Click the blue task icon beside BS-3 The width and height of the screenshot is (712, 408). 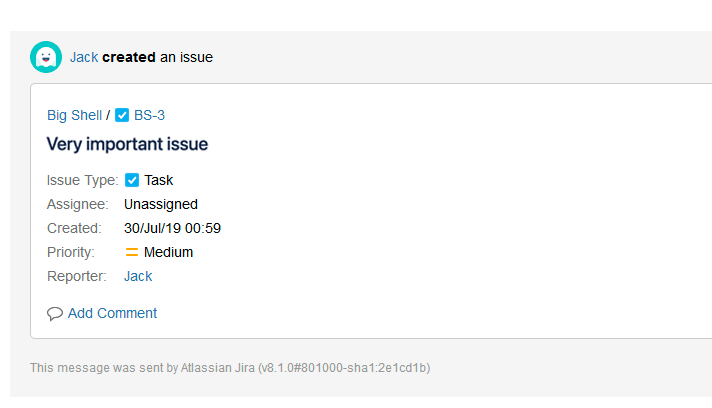click(x=122, y=115)
